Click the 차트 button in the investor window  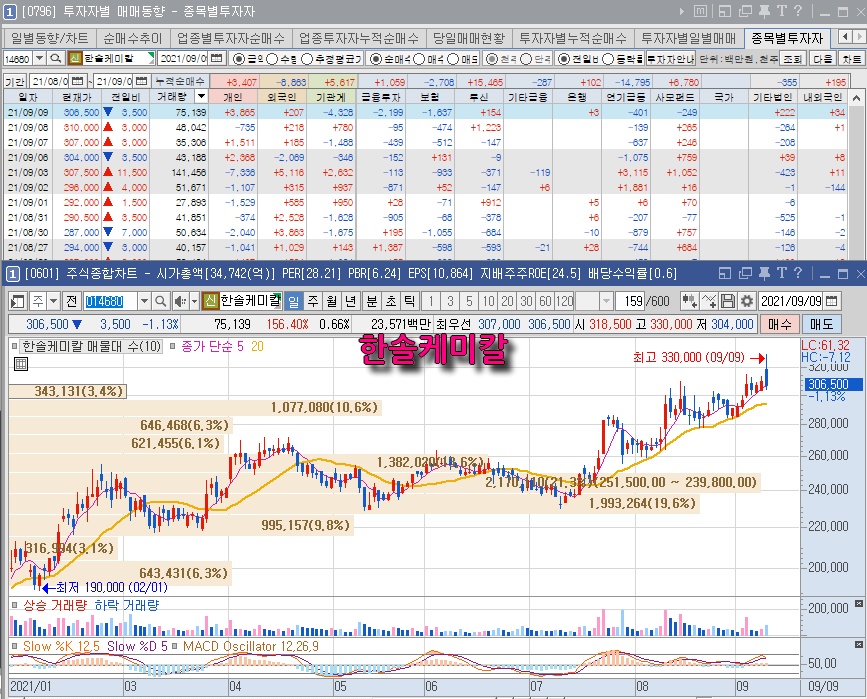point(852,59)
